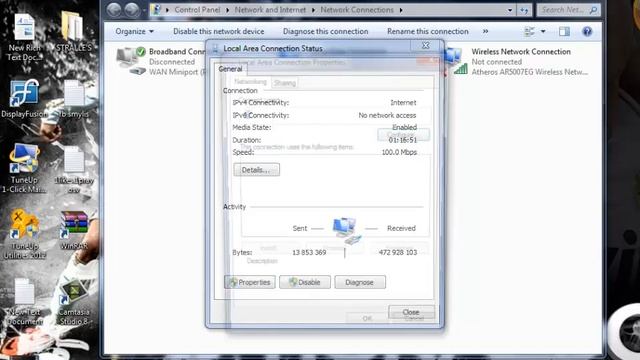Click Network and Internet breadcrumb

(270, 10)
